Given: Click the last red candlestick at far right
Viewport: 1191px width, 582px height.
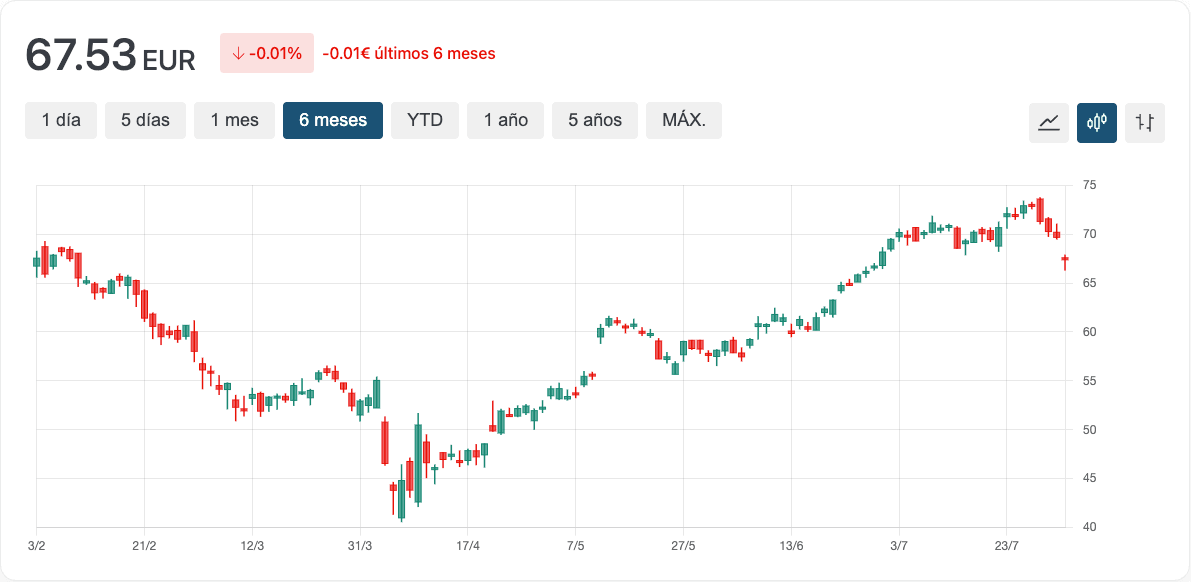Looking at the screenshot, I should (1065, 259).
